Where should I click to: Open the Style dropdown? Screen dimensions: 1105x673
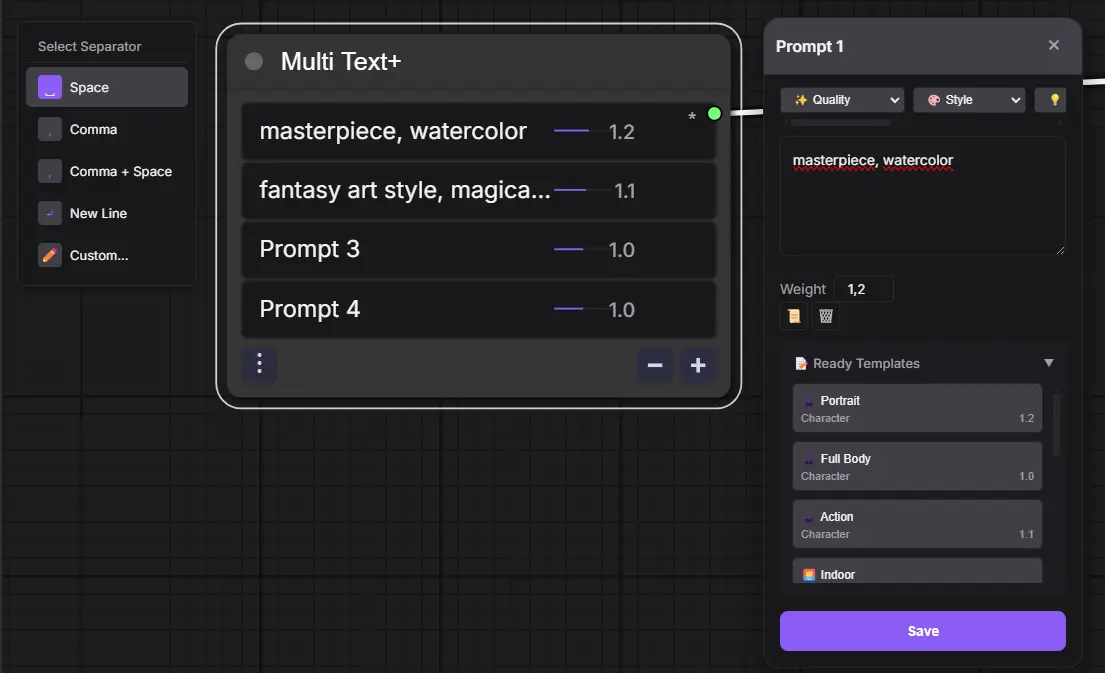pos(968,100)
